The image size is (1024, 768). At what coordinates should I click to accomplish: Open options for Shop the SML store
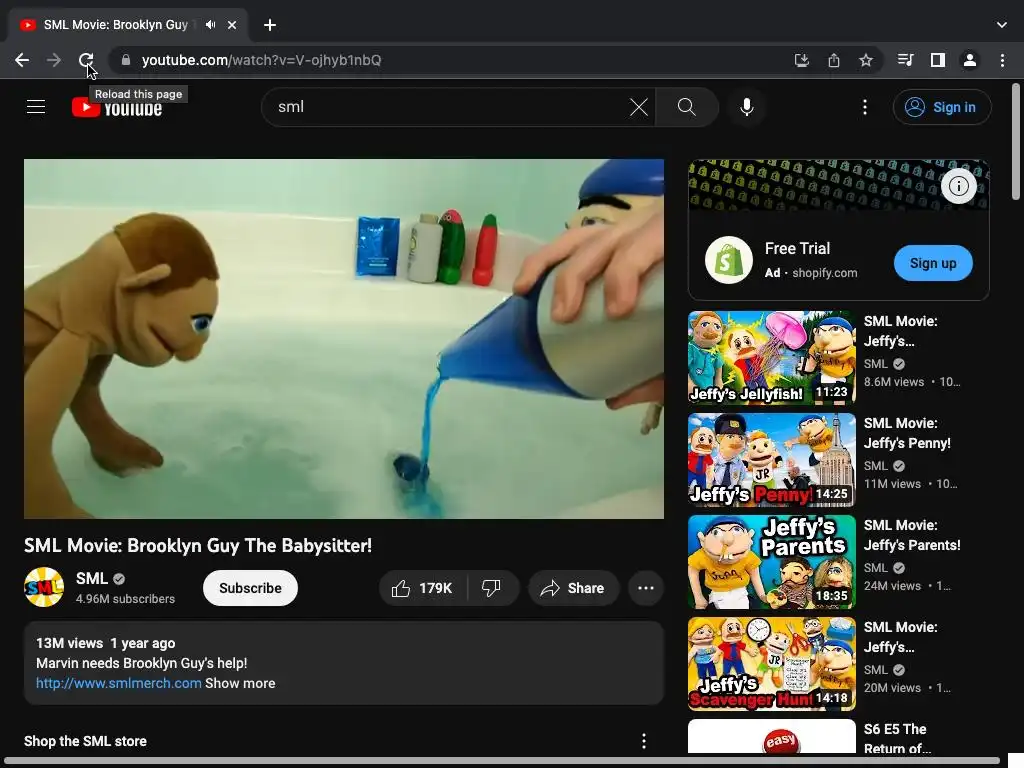[644, 741]
